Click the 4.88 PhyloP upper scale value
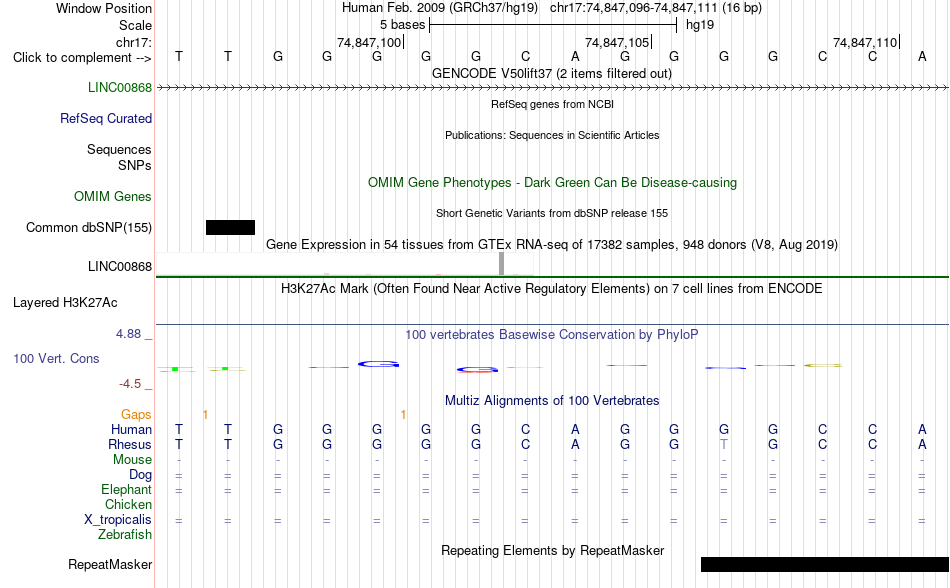 tap(128, 334)
